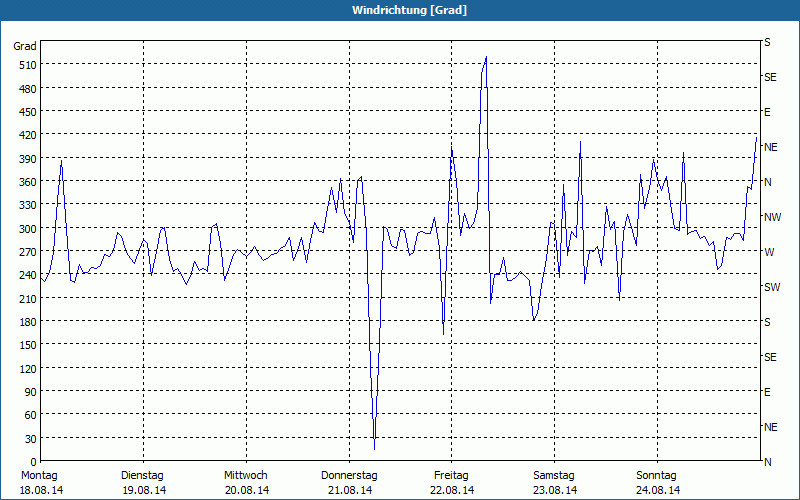Click the '18.08.14' date label
800x500 pixels.
click(41, 490)
